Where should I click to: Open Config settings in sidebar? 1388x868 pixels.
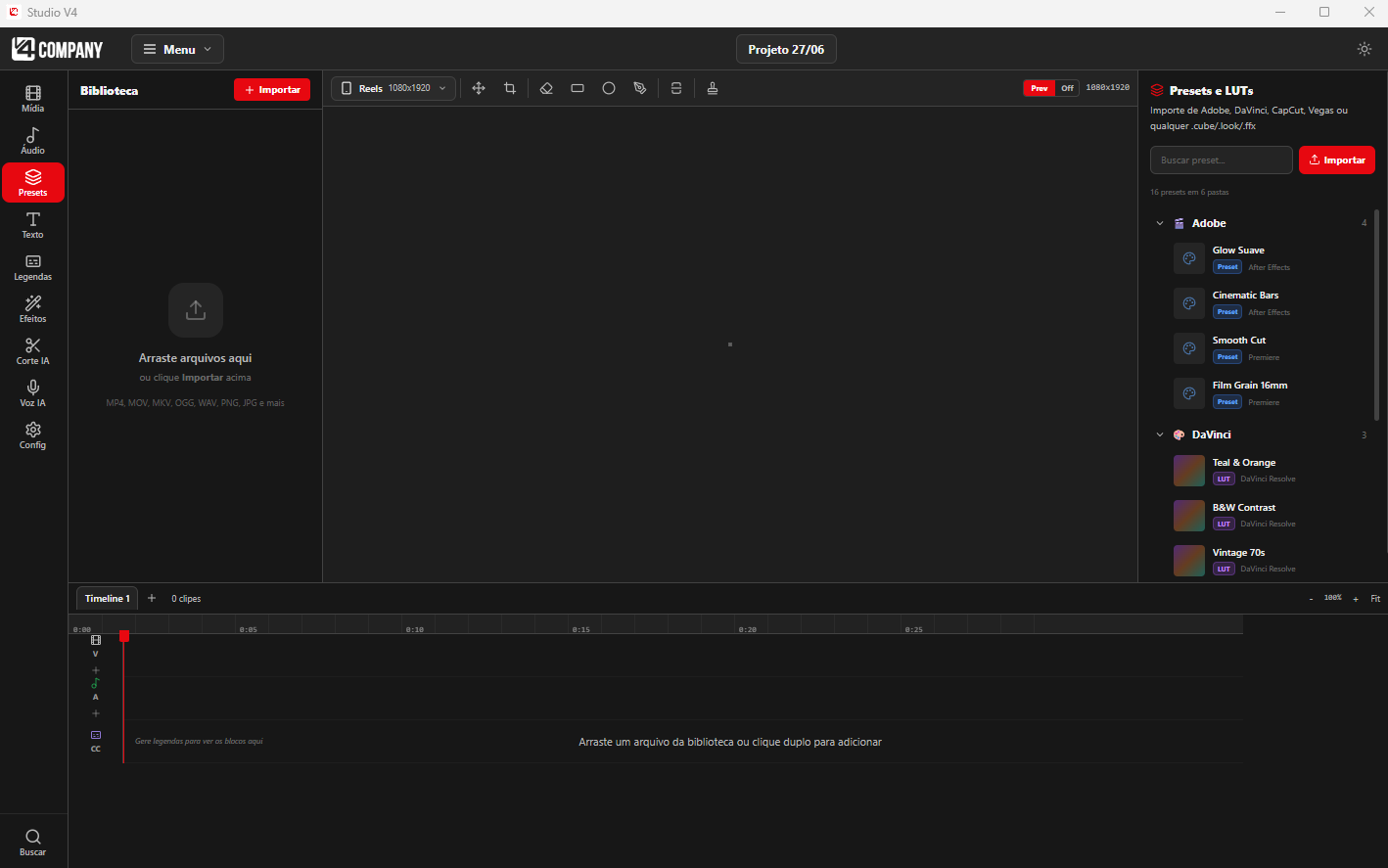click(x=33, y=435)
